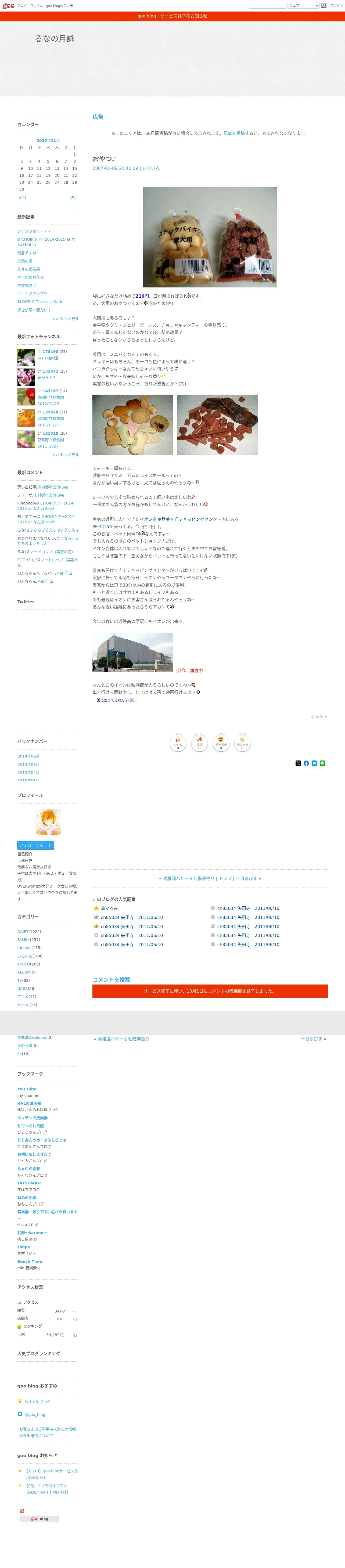Screen dimensions: 345x1568
Task: Open the goo blog サービス終了のお知らせ banner link
Action: tap(172, 16)
